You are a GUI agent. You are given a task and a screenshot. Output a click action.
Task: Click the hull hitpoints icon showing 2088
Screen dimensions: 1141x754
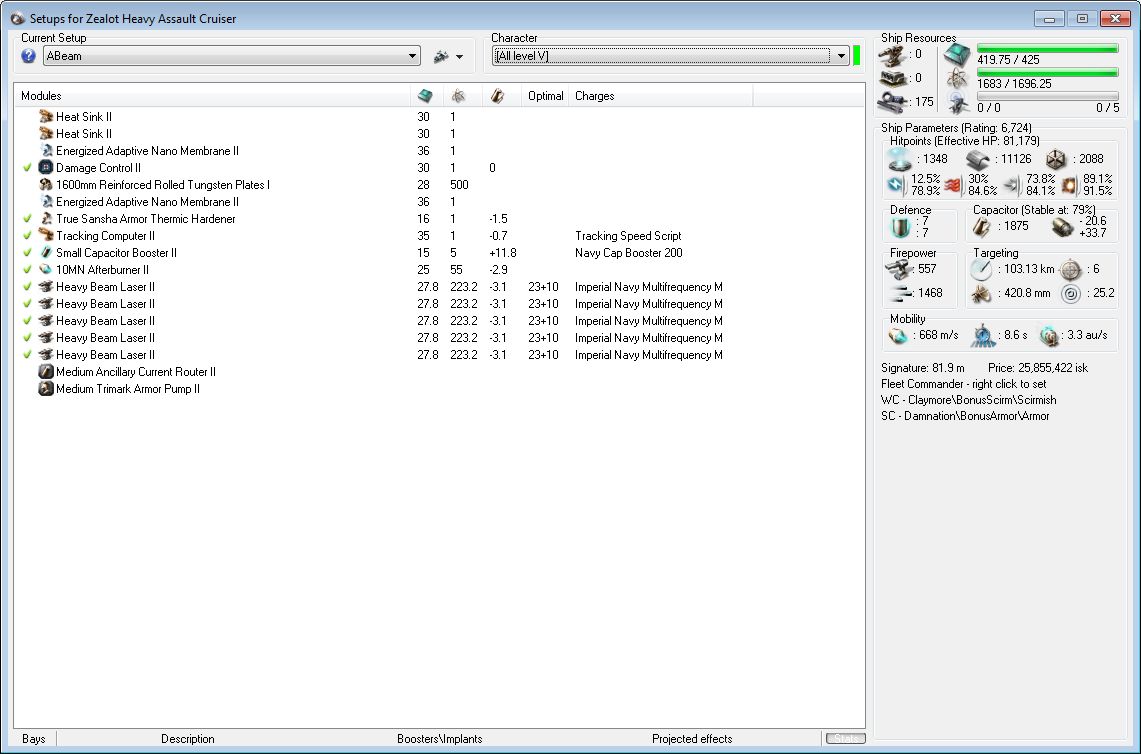[x=1056, y=159]
